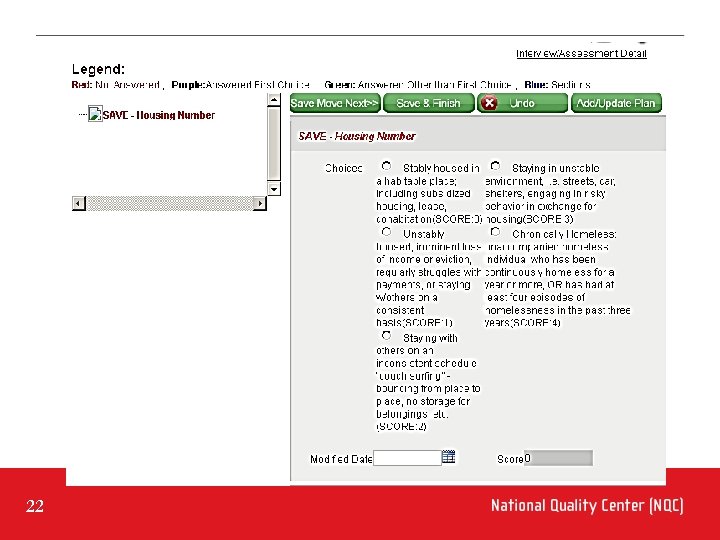
Task: Click the horizontal scroll right arrow
Action: point(260,203)
